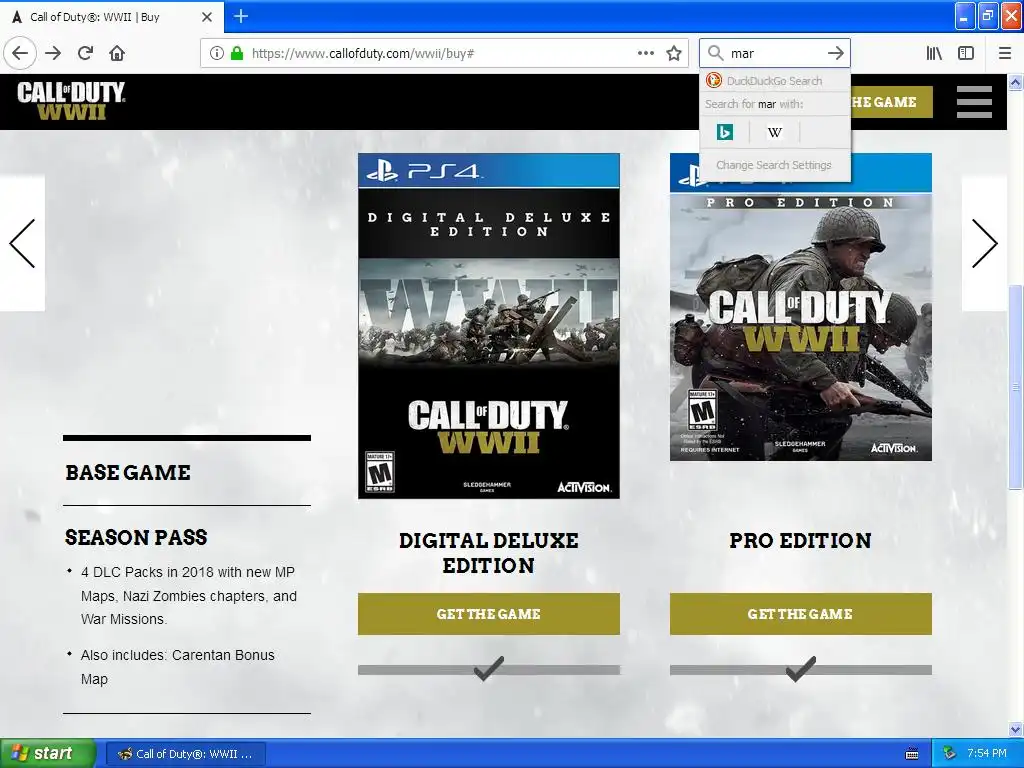Toggle the sidebar view icon

[966, 53]
